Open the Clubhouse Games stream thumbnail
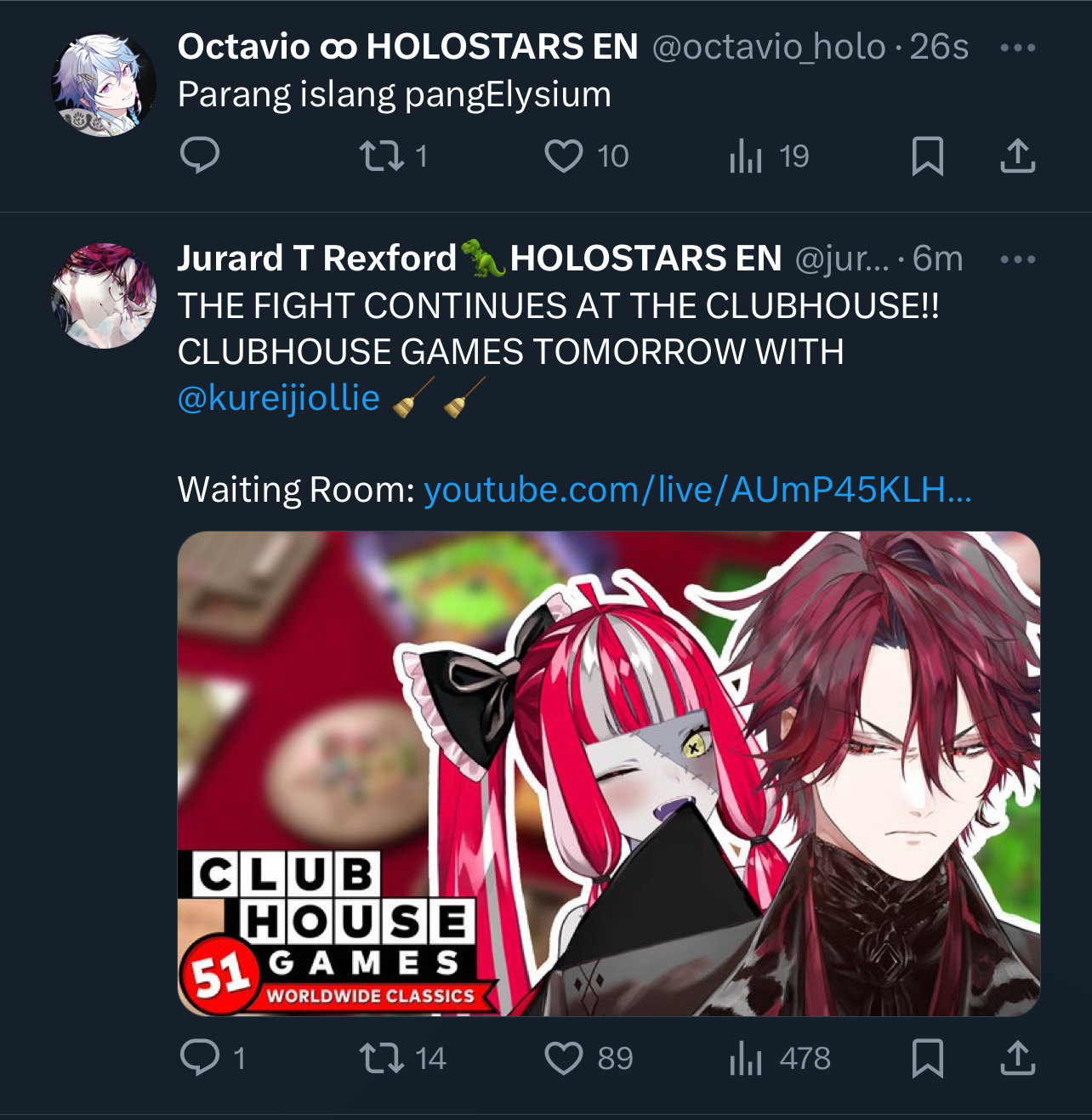Viewport: 1092px width, 1120px height. [x=609, y=774]
